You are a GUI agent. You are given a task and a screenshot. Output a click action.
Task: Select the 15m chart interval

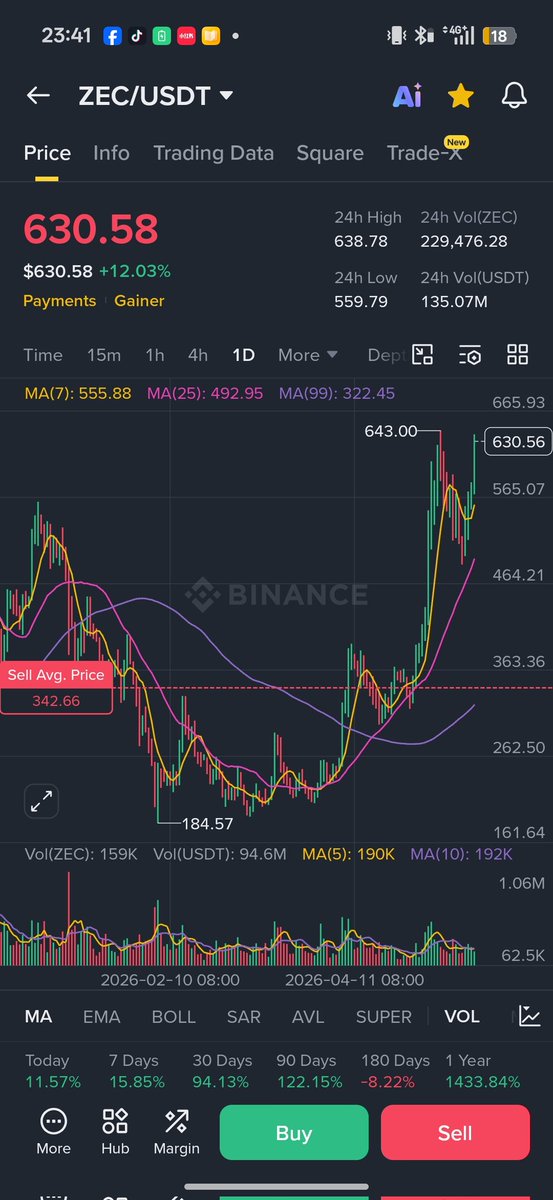click(x=104, y=355)
